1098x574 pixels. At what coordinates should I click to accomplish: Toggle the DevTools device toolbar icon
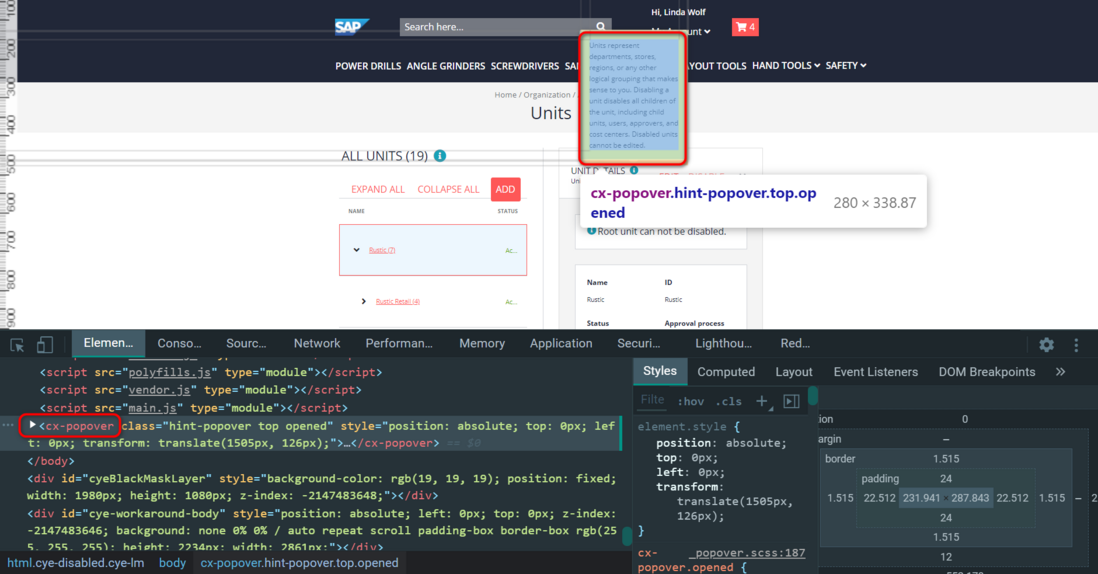pyautogui.click(x=45, y=344)
